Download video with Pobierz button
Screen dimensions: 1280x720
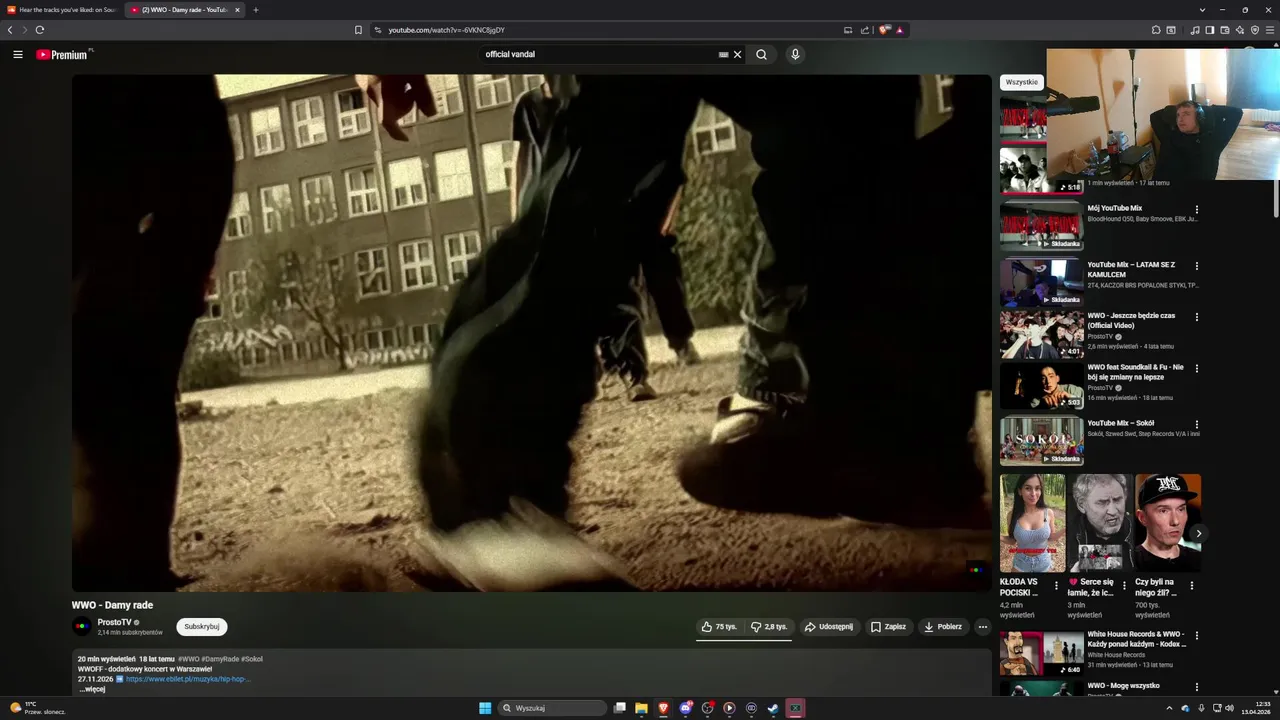pyautogui.click(x=943, y=627)
